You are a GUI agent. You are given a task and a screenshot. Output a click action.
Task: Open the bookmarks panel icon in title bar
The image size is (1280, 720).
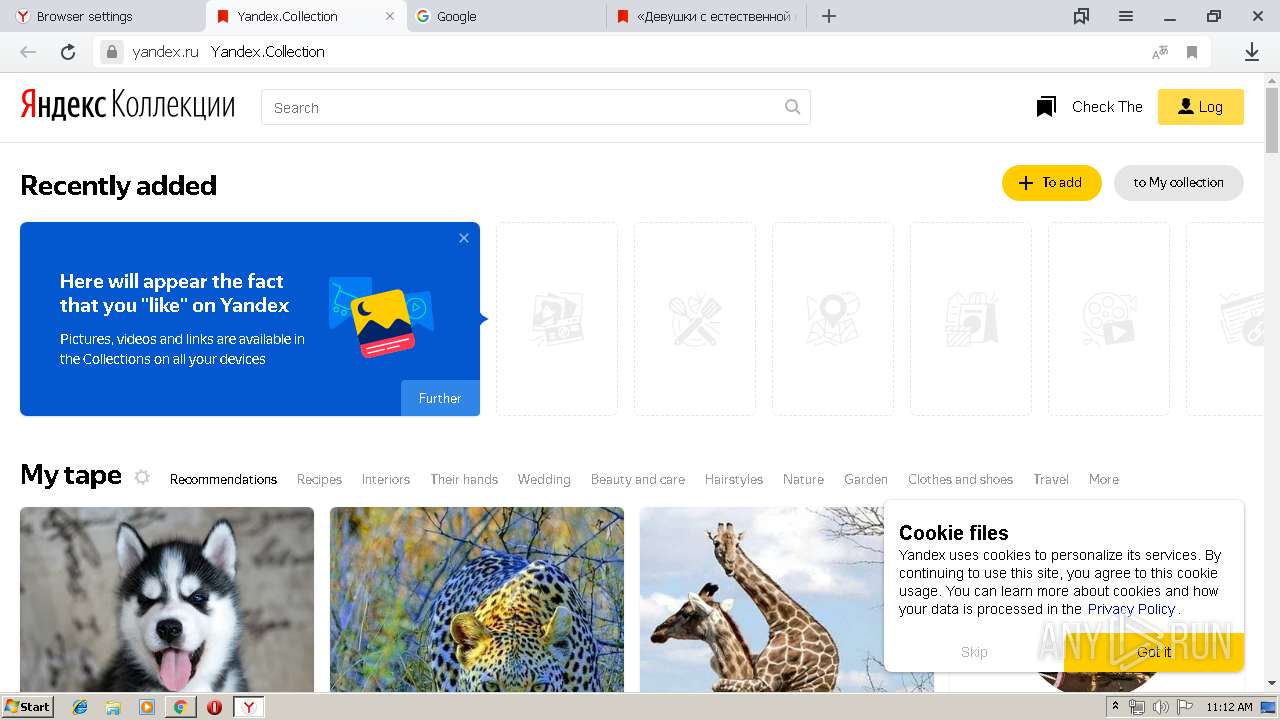click(x=1081, y=16)
